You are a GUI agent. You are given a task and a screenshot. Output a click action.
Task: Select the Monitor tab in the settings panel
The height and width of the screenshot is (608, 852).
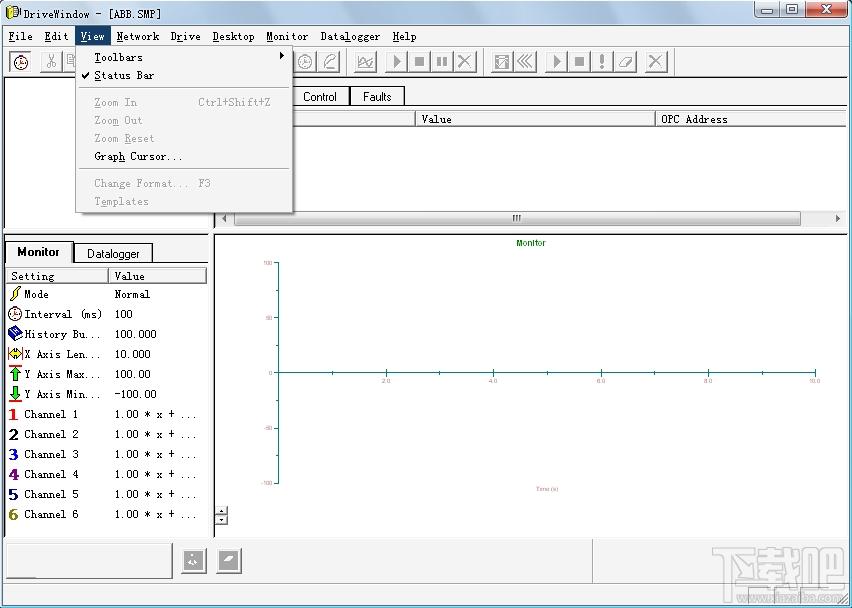click(39, 252)
